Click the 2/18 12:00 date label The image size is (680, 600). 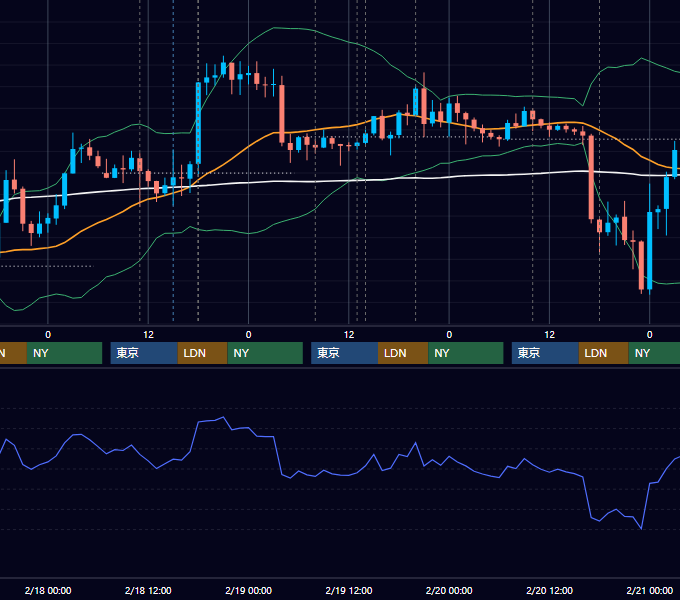(x=148, y=590)
